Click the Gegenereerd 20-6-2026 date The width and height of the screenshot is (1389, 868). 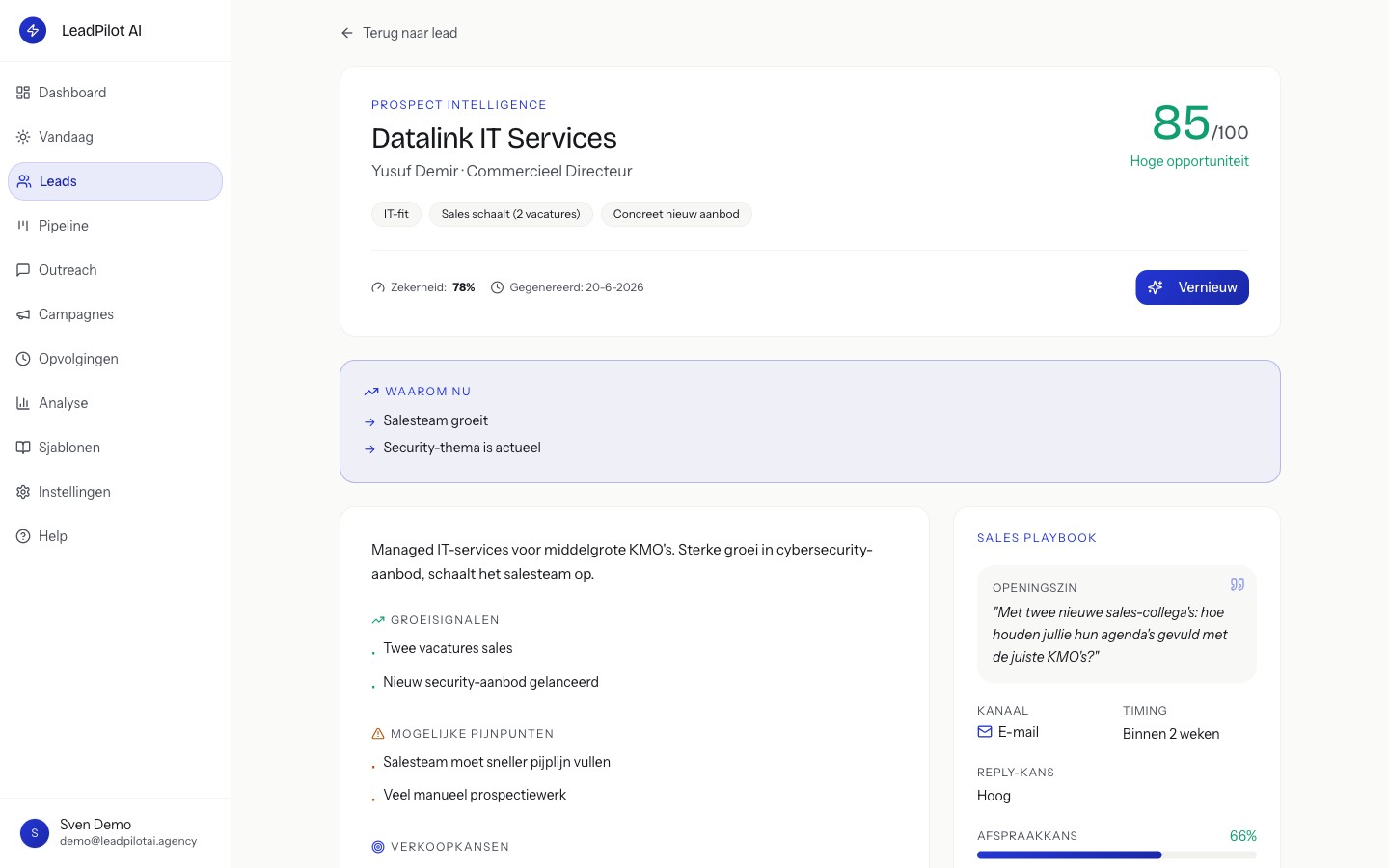pos(577,287)
